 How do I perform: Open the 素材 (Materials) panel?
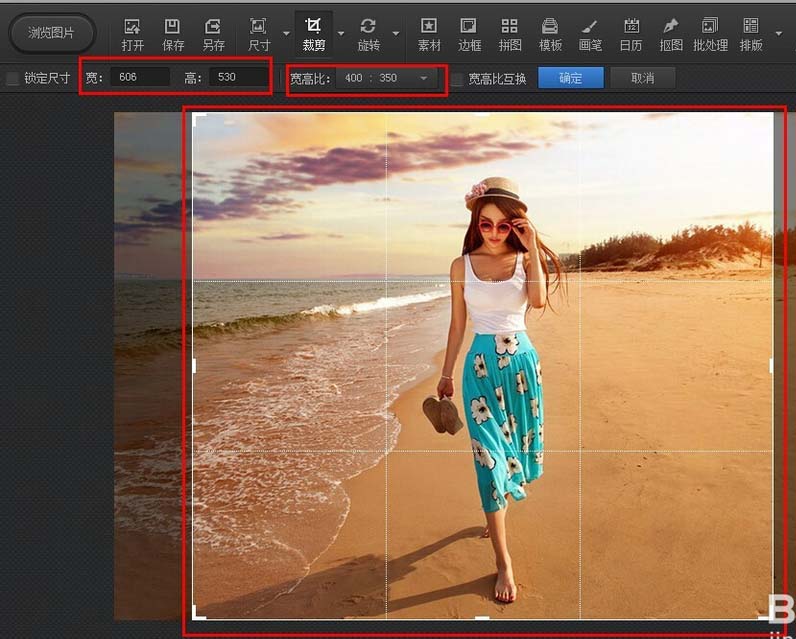pyautogui.click(x=429, y=33)
